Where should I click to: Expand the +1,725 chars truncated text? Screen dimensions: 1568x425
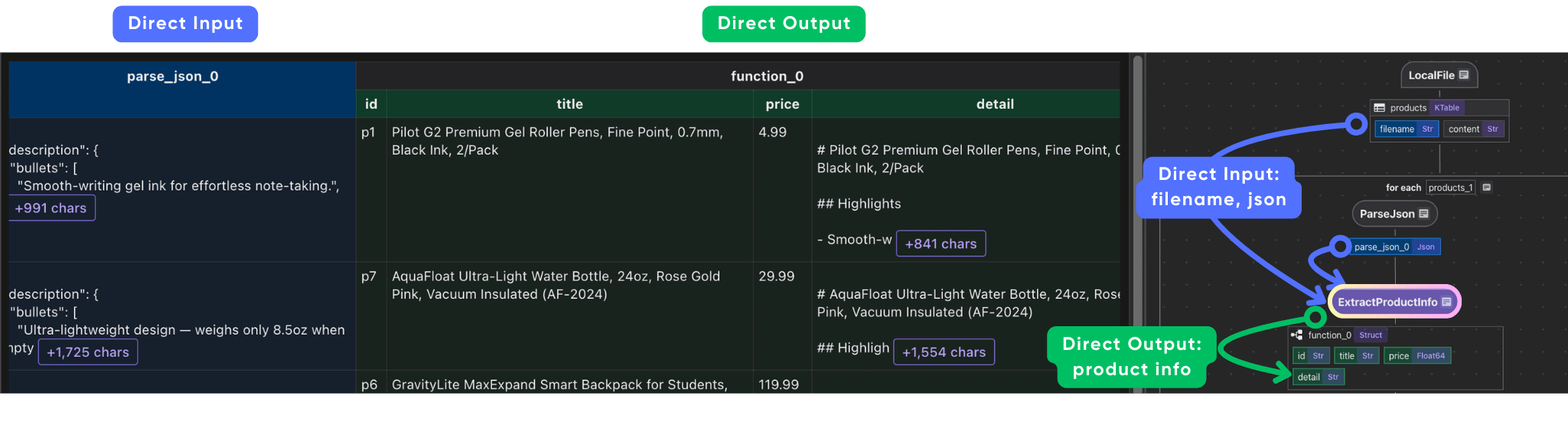tap(88, 352)
